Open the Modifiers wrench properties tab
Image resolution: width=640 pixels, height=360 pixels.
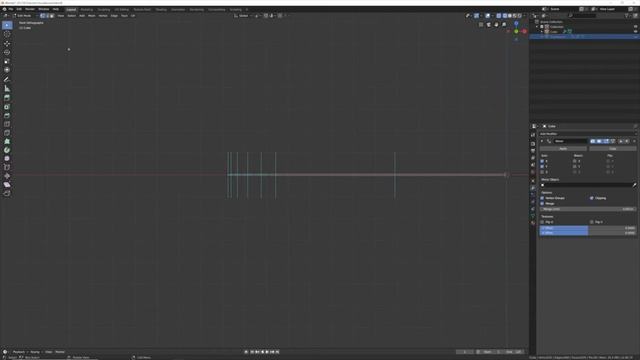point(533,188)
